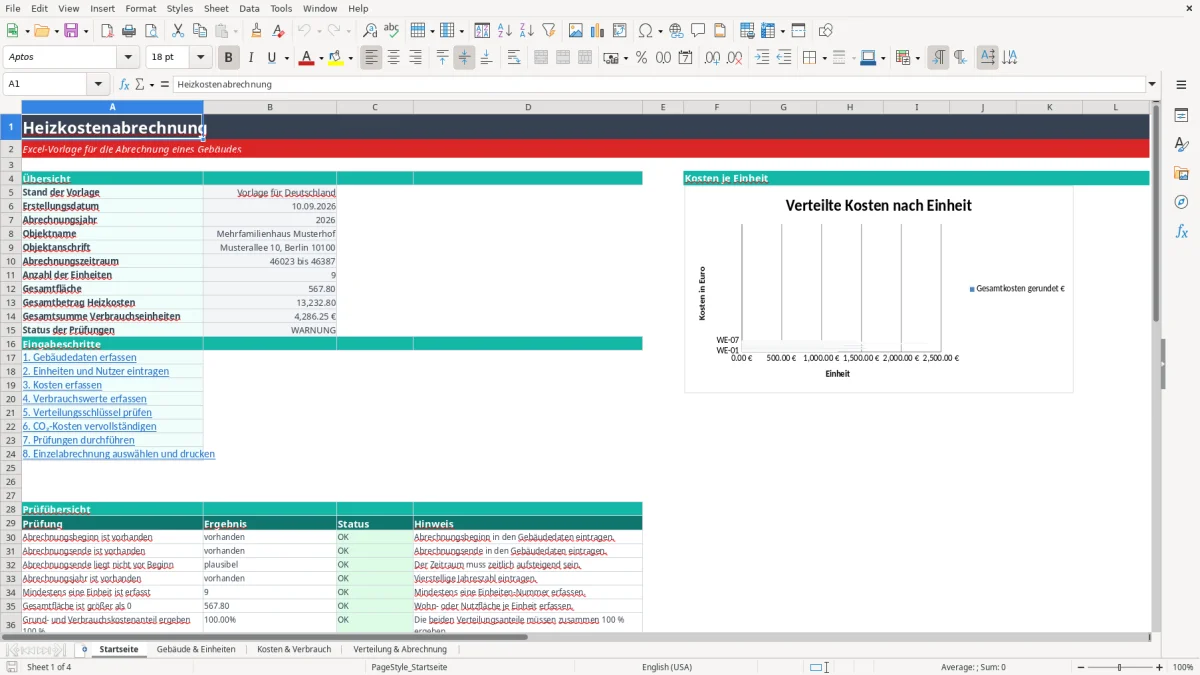
Task: Open the Background Color dropdown arrow
Action: [x=350, y=58]
